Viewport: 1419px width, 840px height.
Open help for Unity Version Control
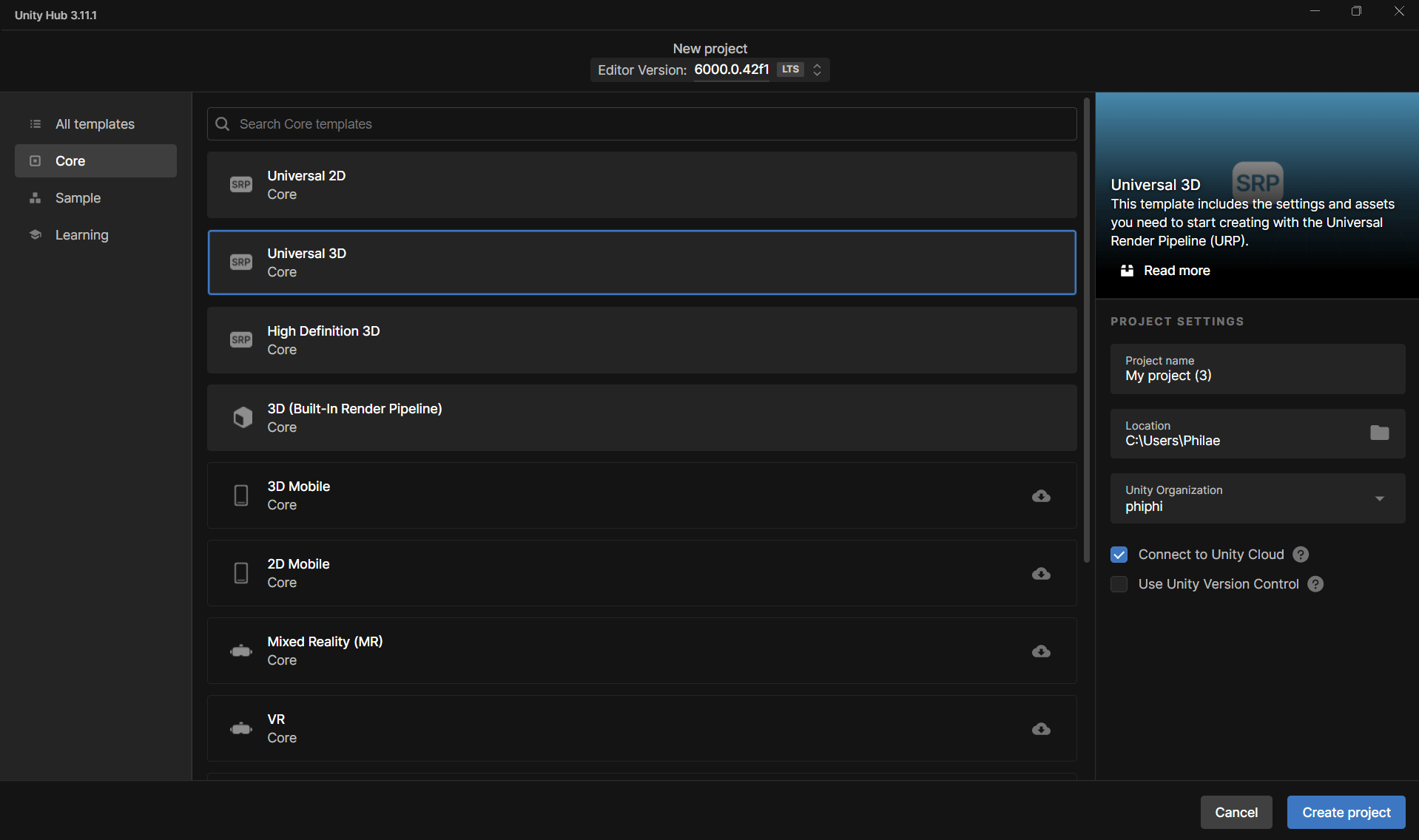(x=1315, y=584)
